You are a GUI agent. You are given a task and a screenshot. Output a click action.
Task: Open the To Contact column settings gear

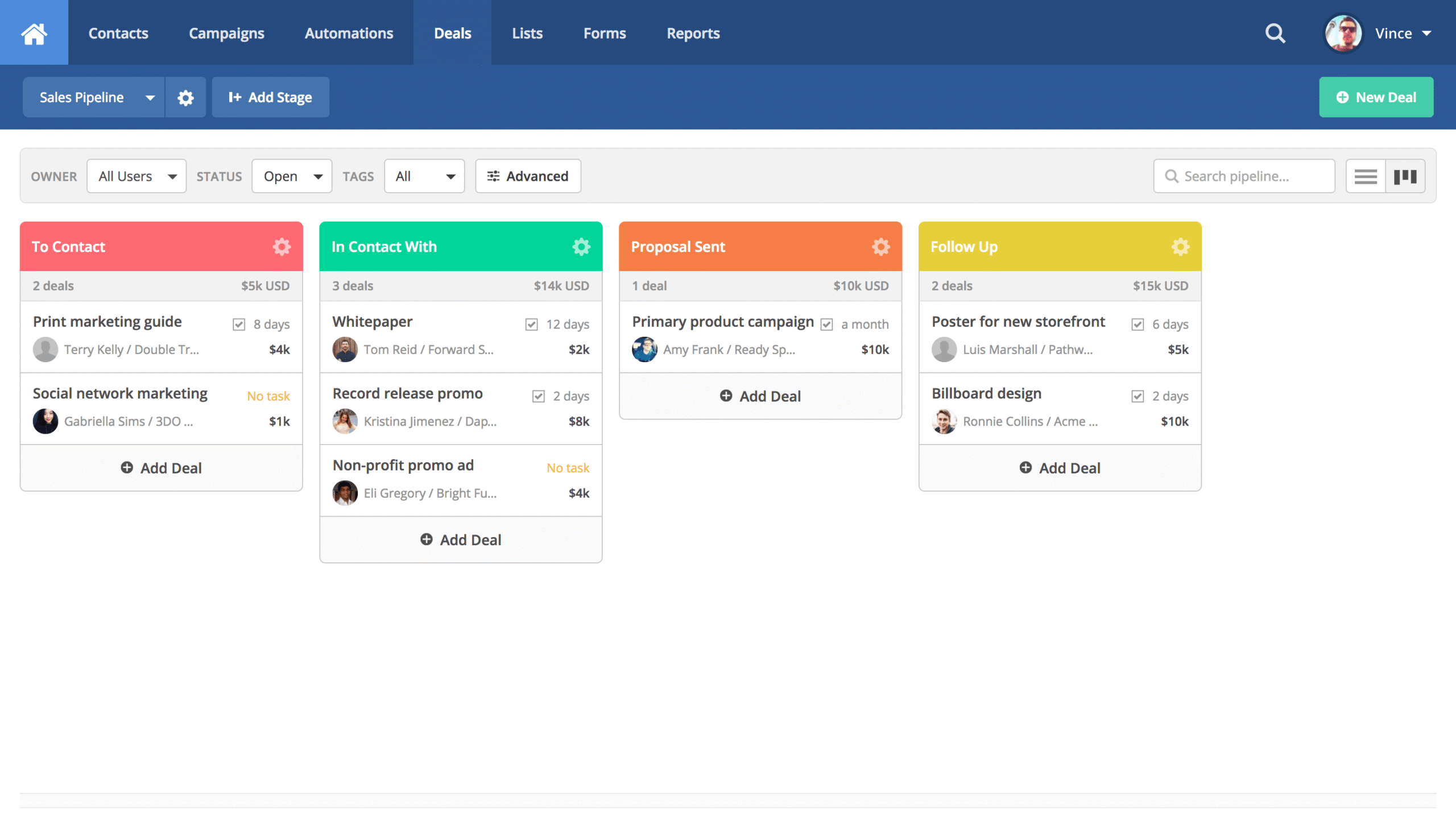(x=281, y=246)
